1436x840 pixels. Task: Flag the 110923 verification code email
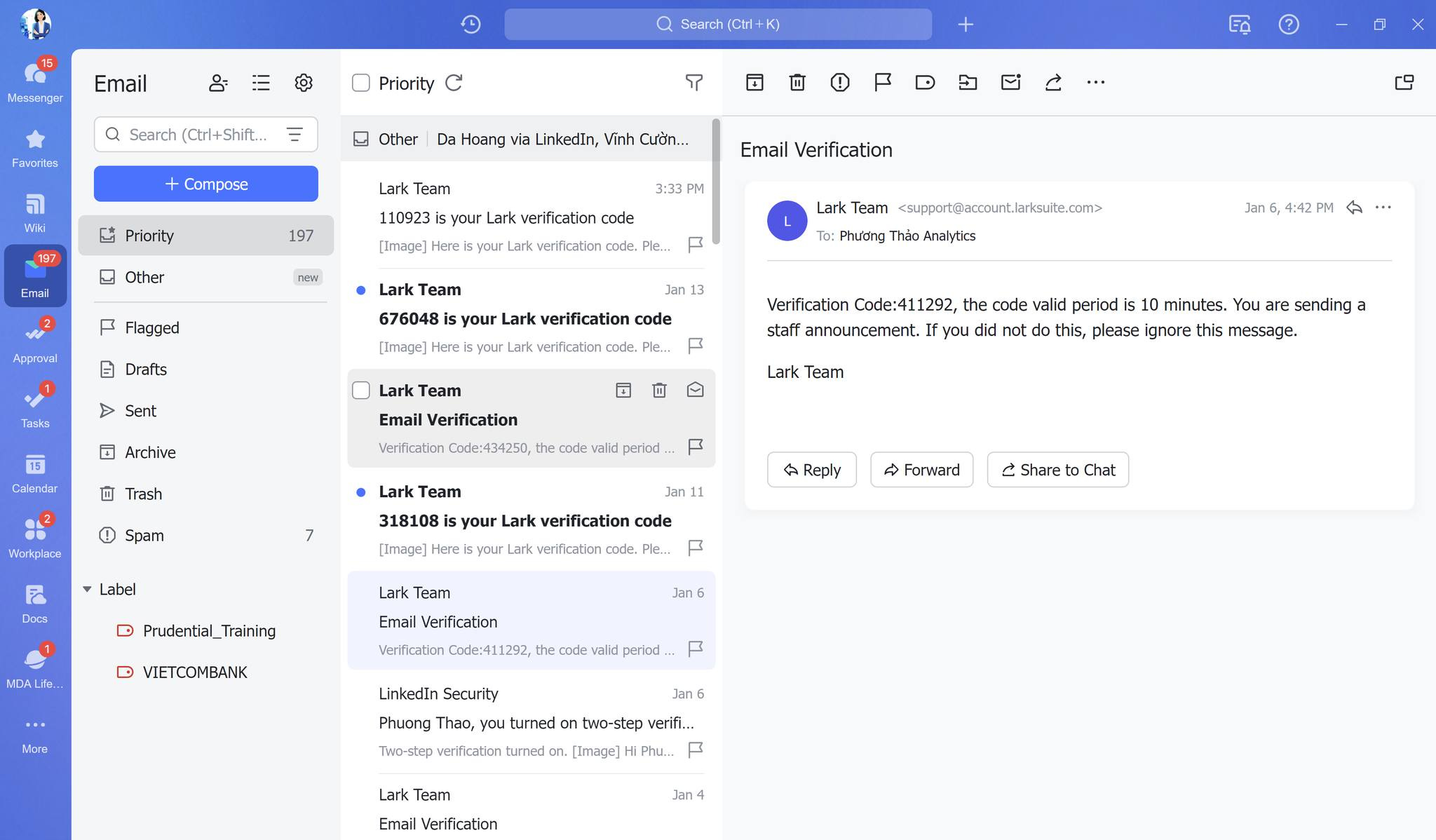(x=695, y=245)
